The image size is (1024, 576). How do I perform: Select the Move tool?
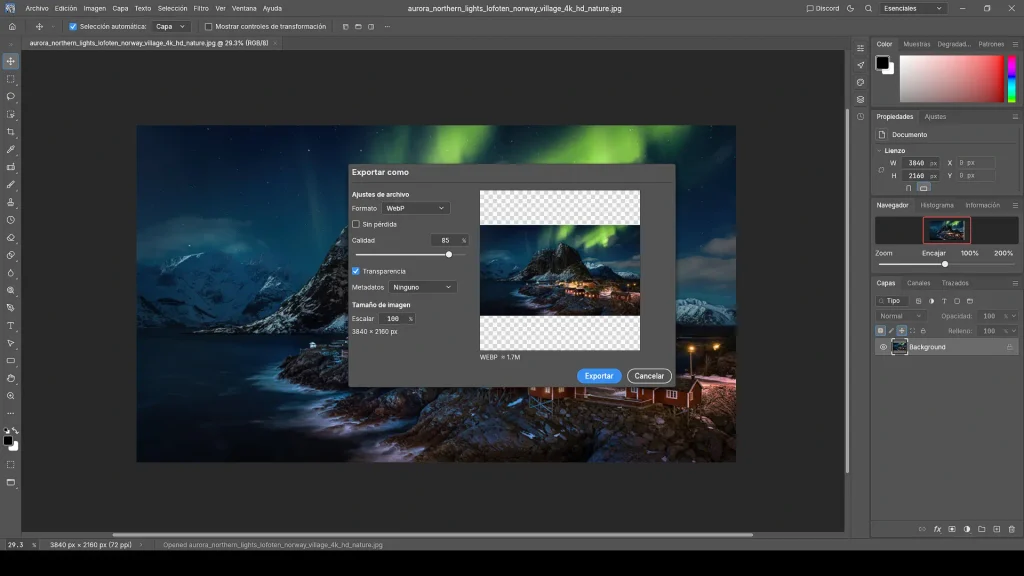click(10, 61)
